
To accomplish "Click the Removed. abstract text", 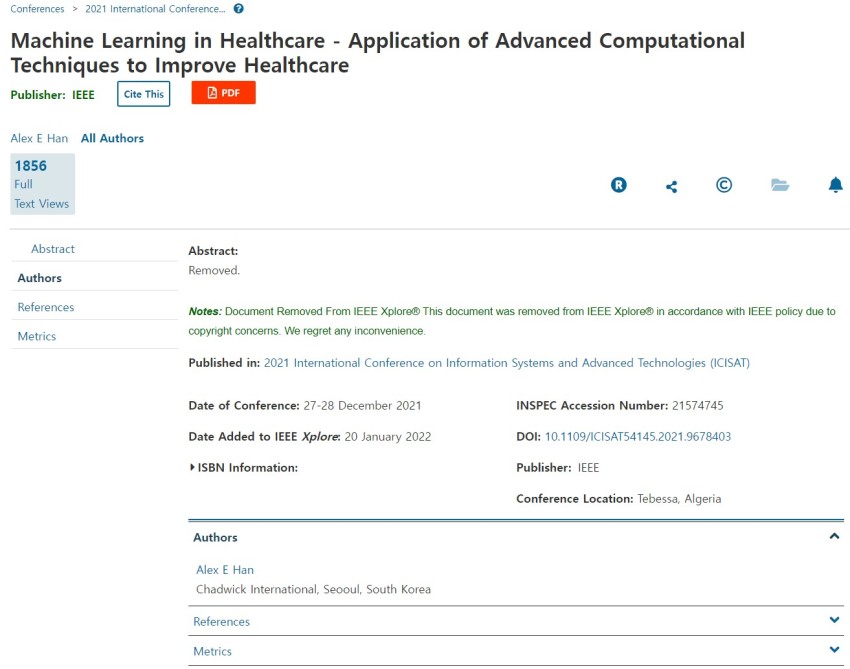I will click(214, 270).
